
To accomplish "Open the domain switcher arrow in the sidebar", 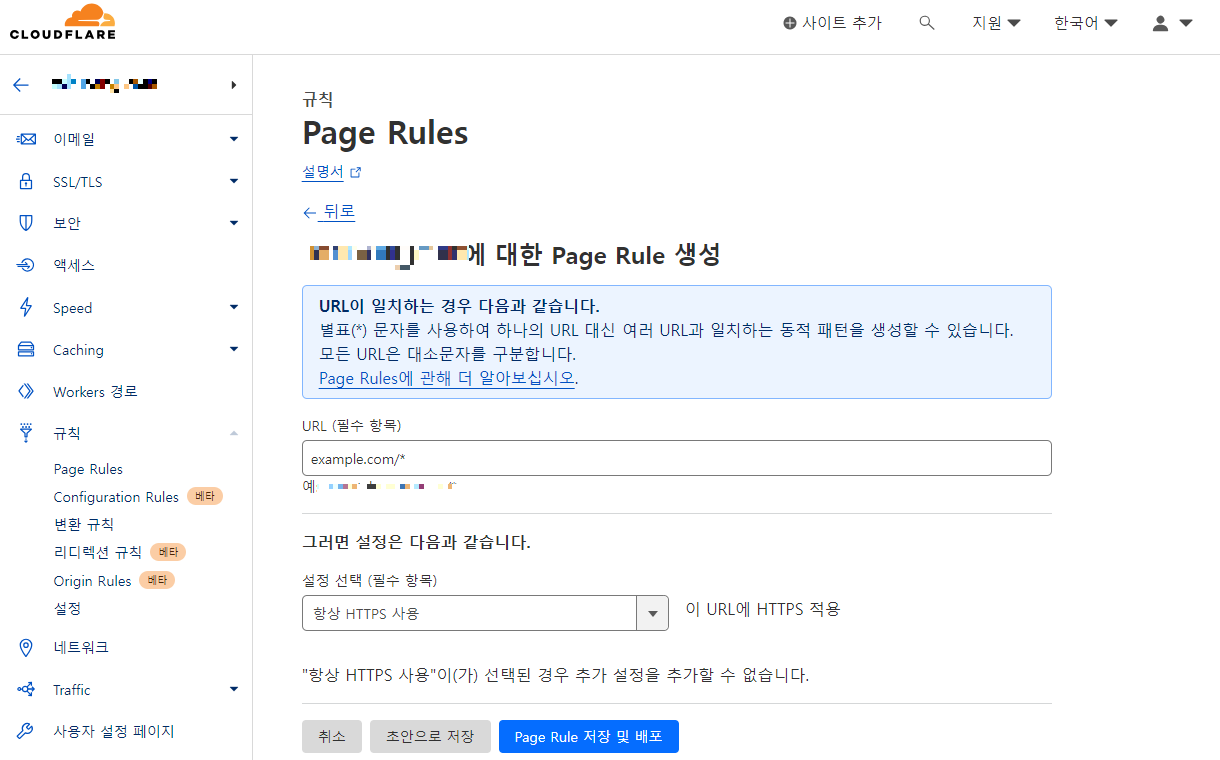I will click(x=234, y=85).
